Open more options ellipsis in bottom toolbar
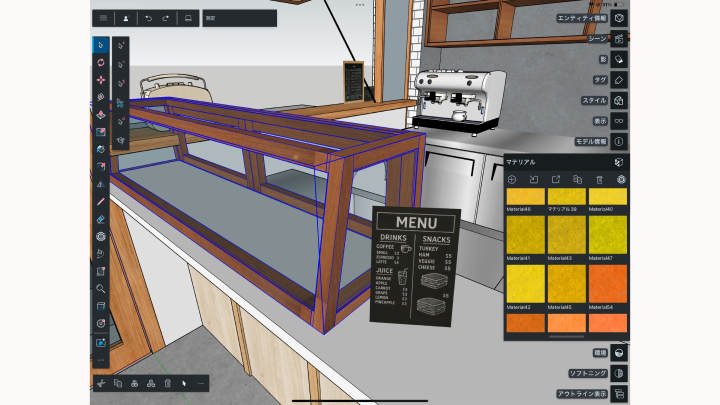This screenshot has width=720, height=405. [x=201, y=383]
